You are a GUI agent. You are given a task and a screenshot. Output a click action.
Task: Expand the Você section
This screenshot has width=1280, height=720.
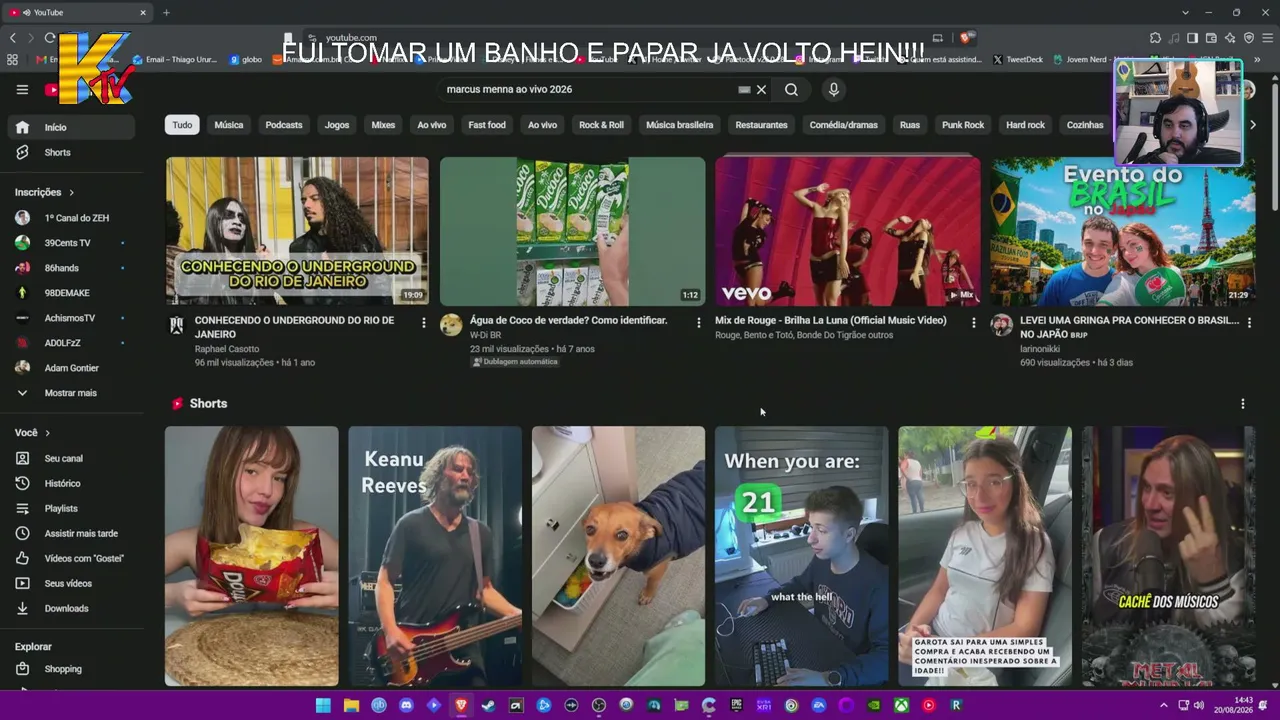(x=32, y=433)
